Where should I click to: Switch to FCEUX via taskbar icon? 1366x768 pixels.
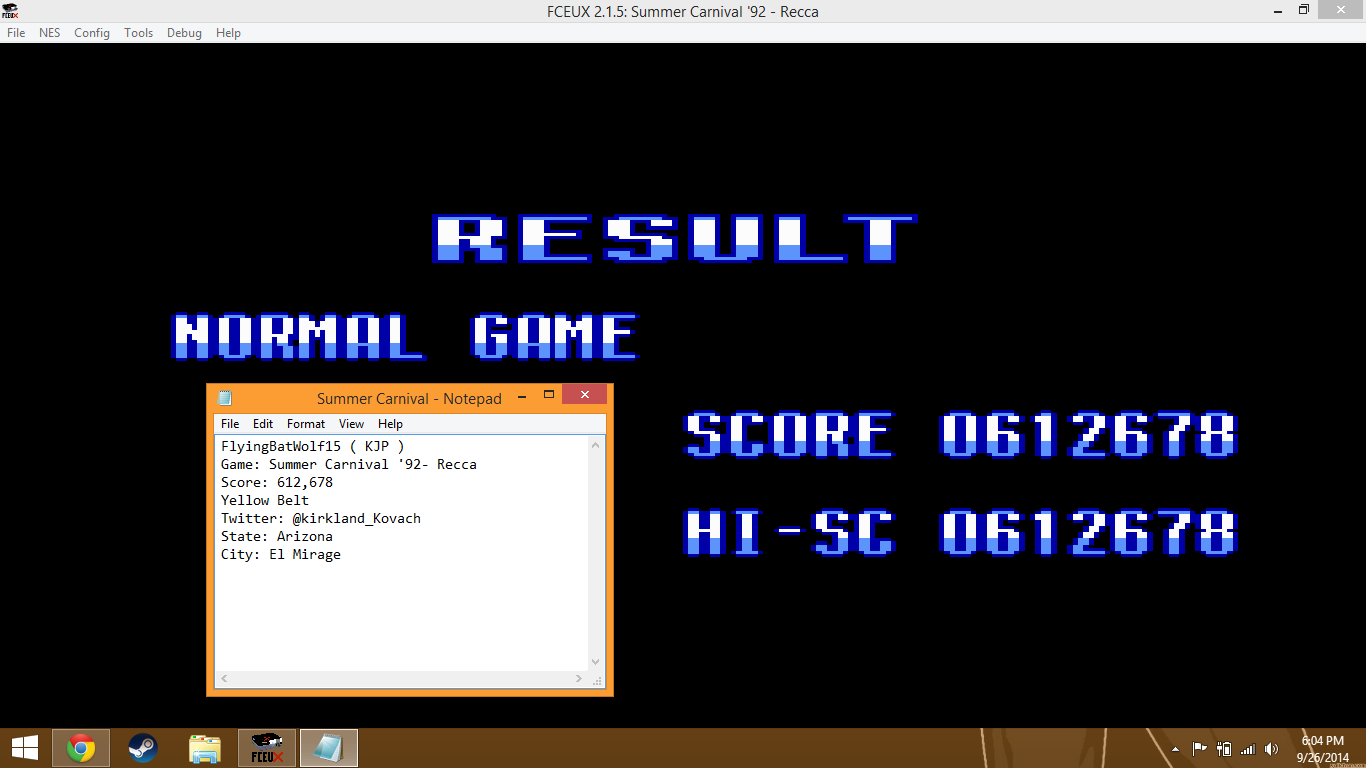pos(267,748)
